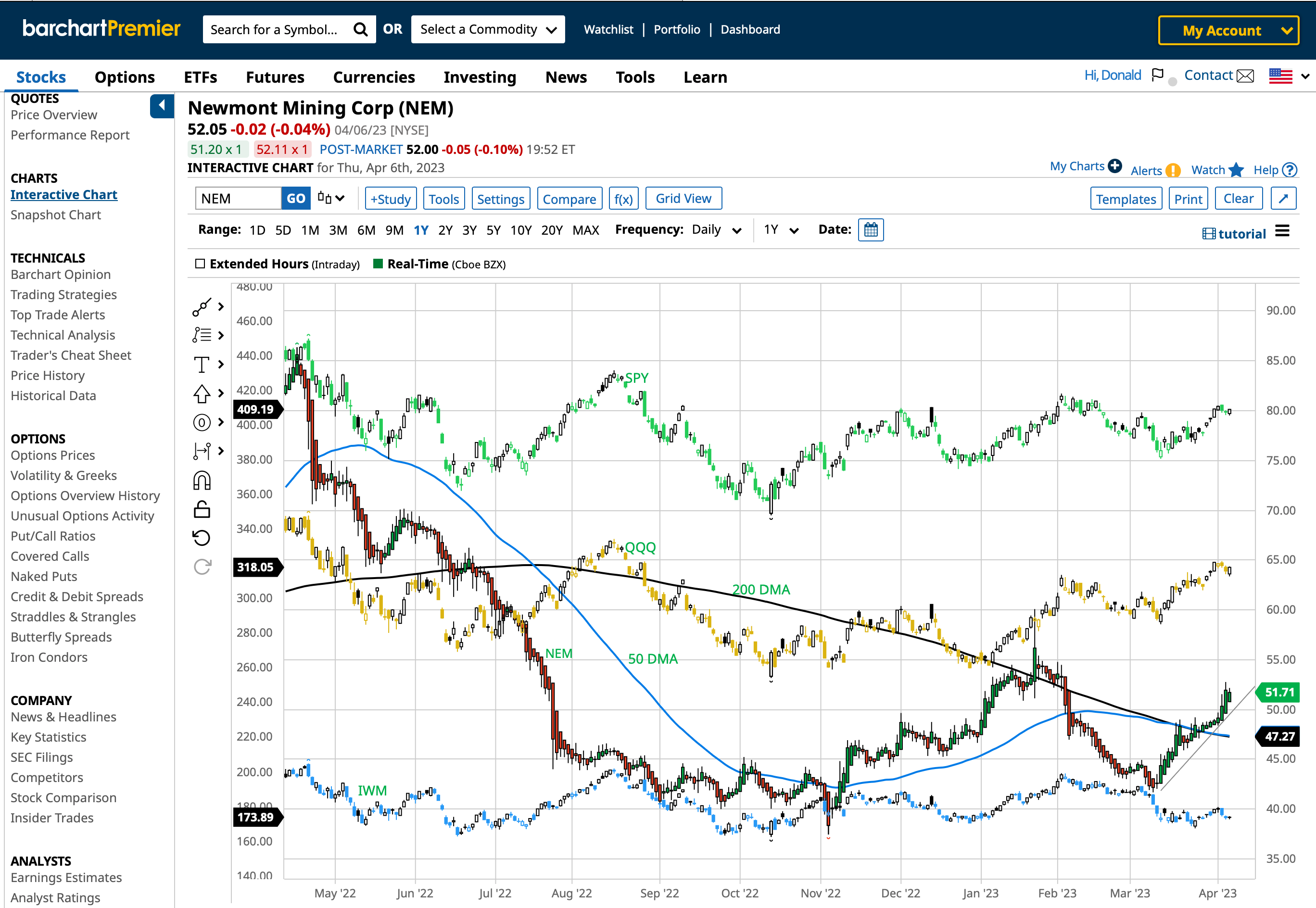This screenshot has width=1316, height=908.
Task: Toggle the magnet snap tool
Action: [x=202, y=480]
